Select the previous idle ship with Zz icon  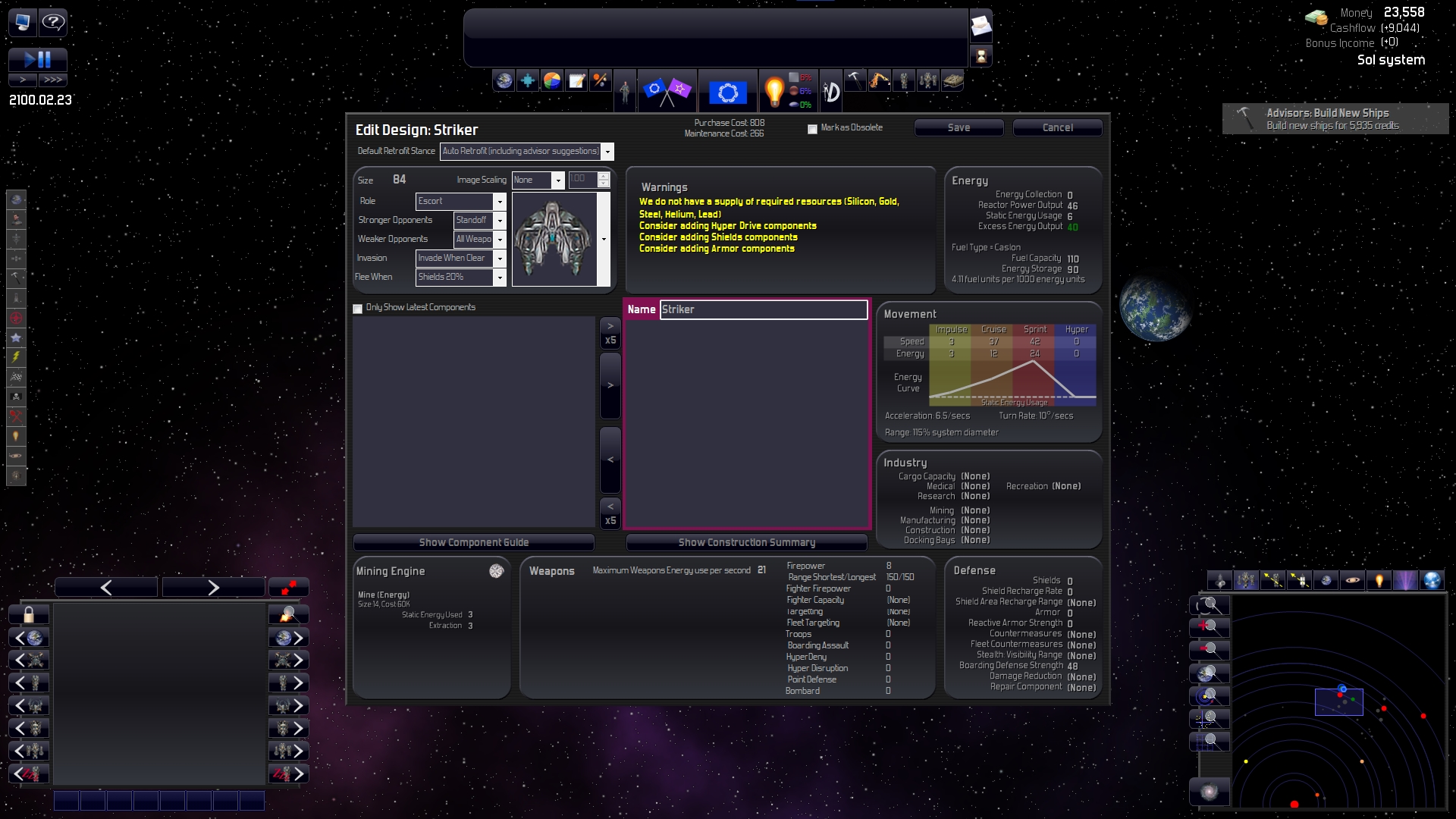tap(29, 774)
